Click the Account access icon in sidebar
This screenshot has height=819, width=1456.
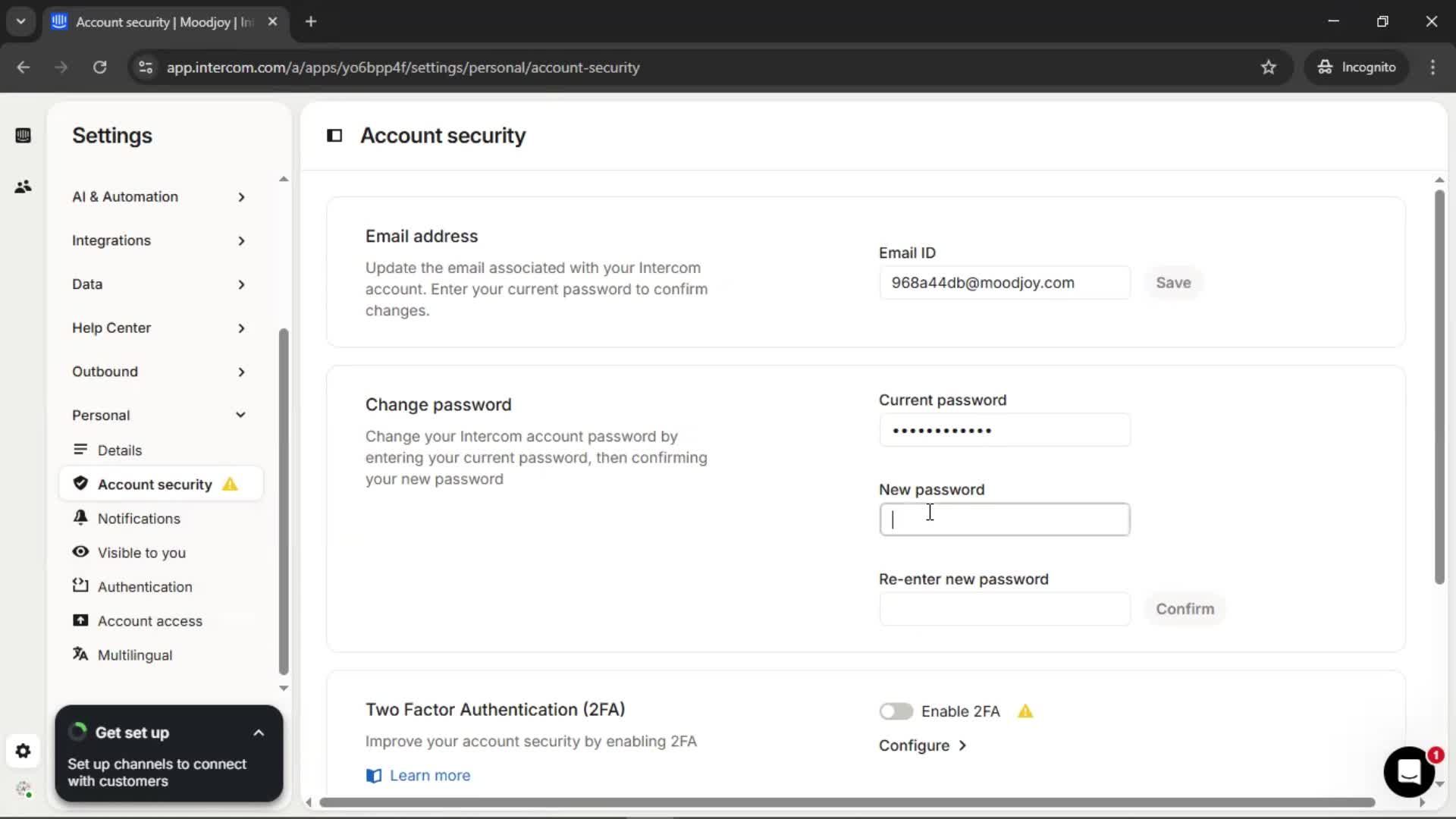80,620
